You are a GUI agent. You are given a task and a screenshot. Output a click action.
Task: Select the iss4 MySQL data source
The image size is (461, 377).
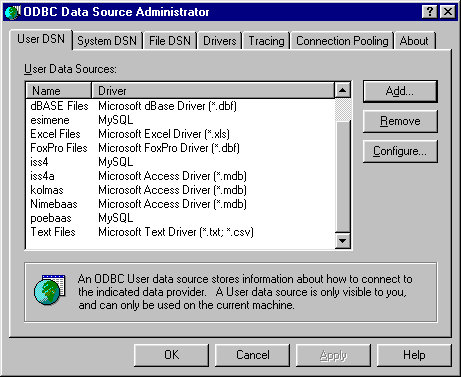click(39, 162)
